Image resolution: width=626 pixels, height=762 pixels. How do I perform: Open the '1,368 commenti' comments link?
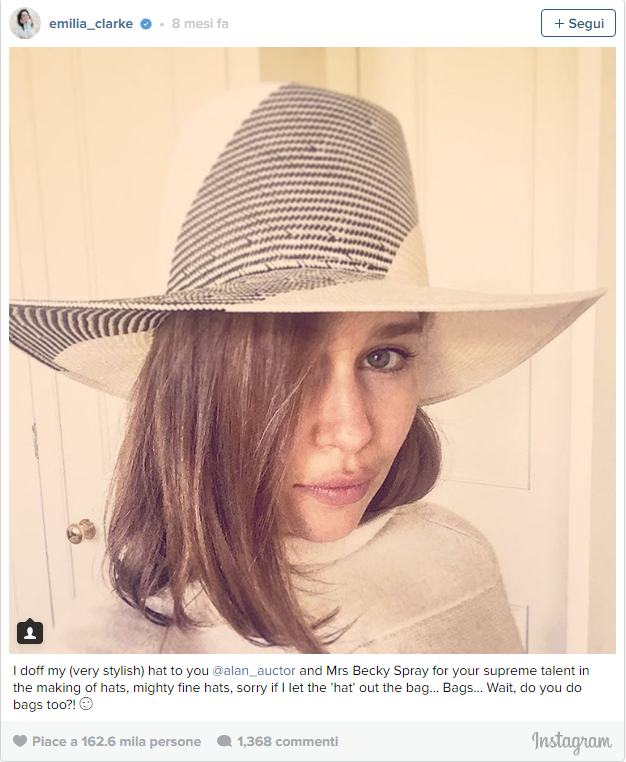[x=287, y=742]
